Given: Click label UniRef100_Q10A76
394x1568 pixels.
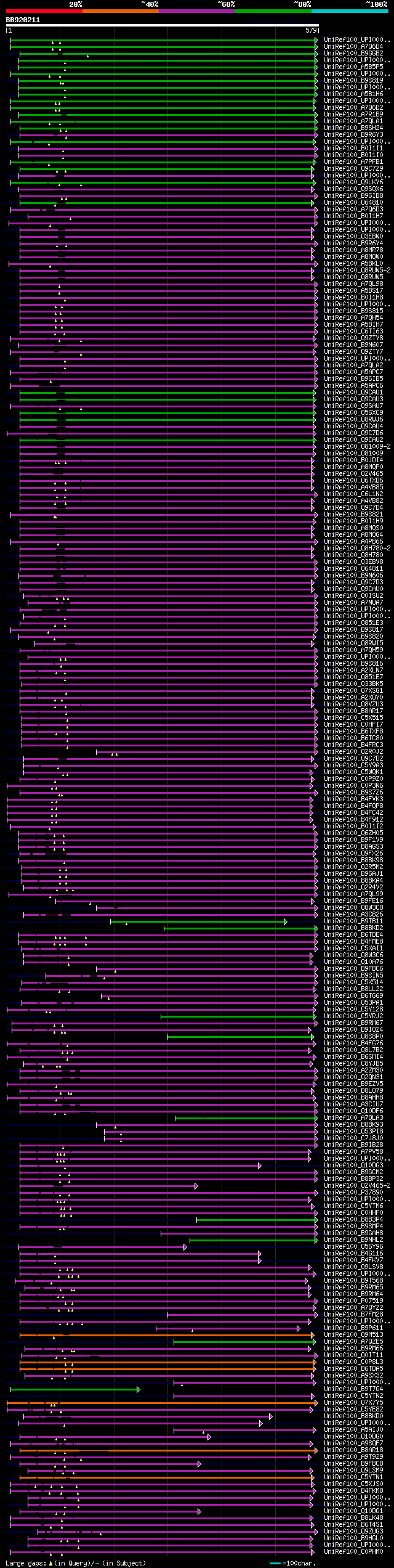Looking at the screenshot, I should pos(353,962).
